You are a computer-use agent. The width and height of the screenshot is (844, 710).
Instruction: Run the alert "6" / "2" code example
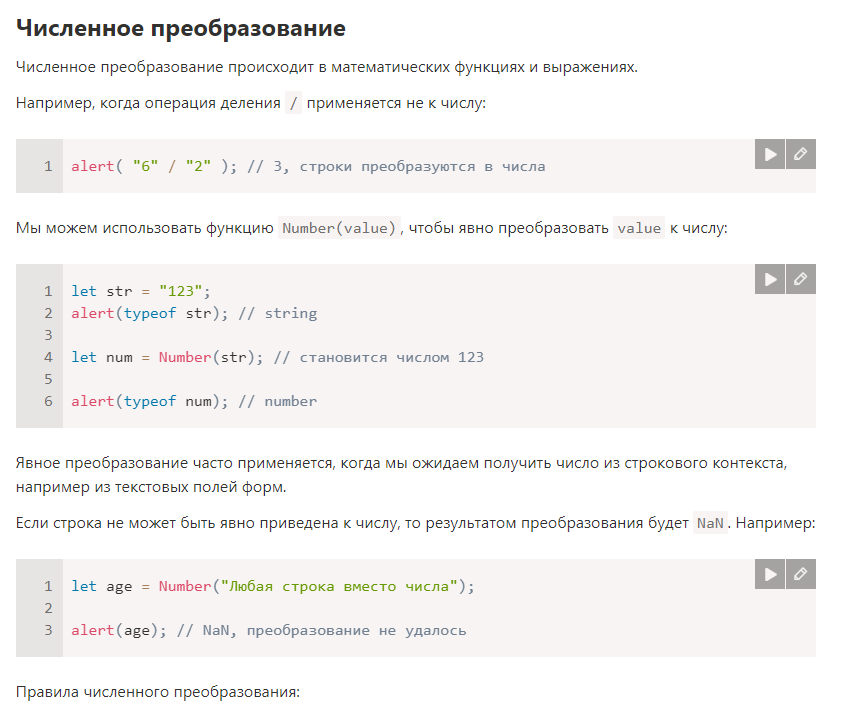click(x=770, y=154)
